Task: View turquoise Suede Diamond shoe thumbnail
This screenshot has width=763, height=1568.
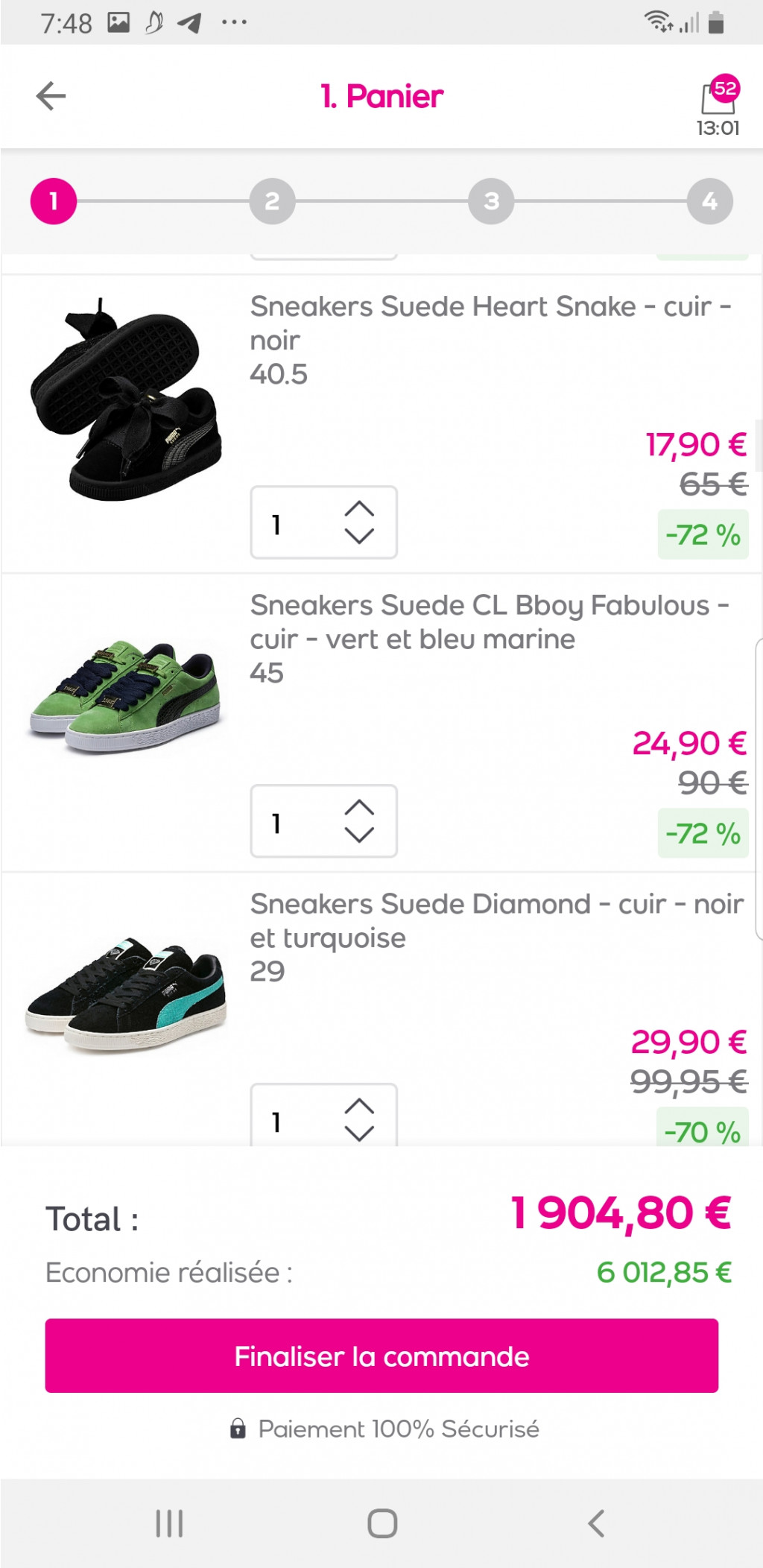Action: [x=127, y=994]
